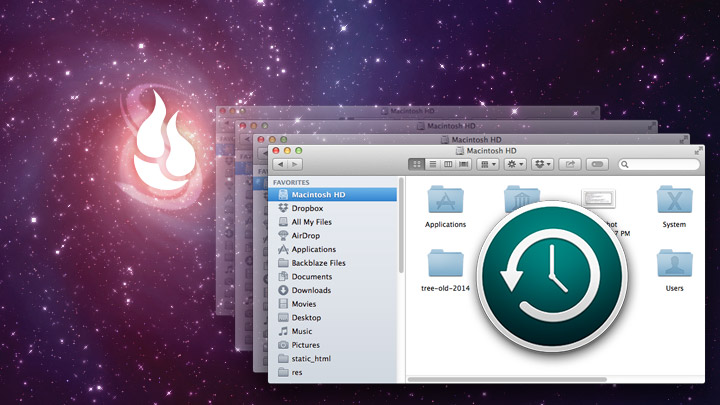Open the Dropbox toolbar dropdown
The image size is (720, 405).
click(x=542, y=164)
